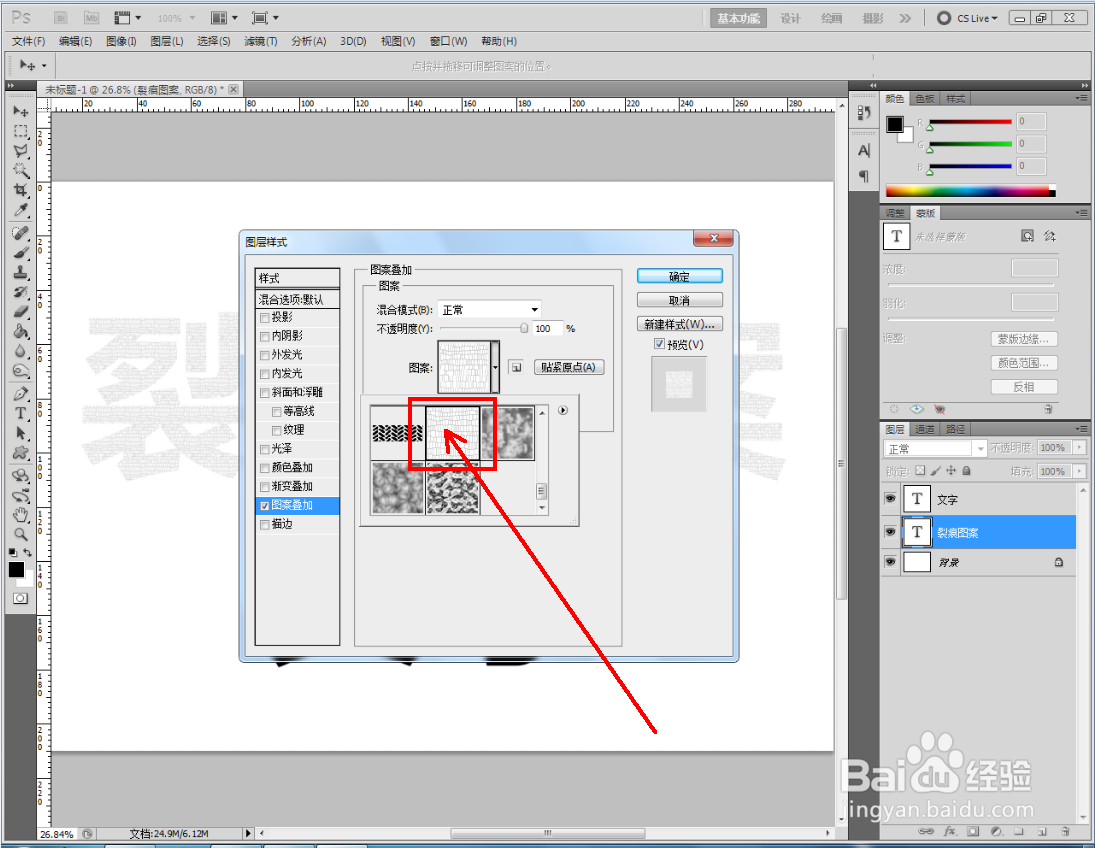The image size is (1095, 848).
Task: Click the foreground color swatch
Action: pyautogui.click(x=16, y=570)
